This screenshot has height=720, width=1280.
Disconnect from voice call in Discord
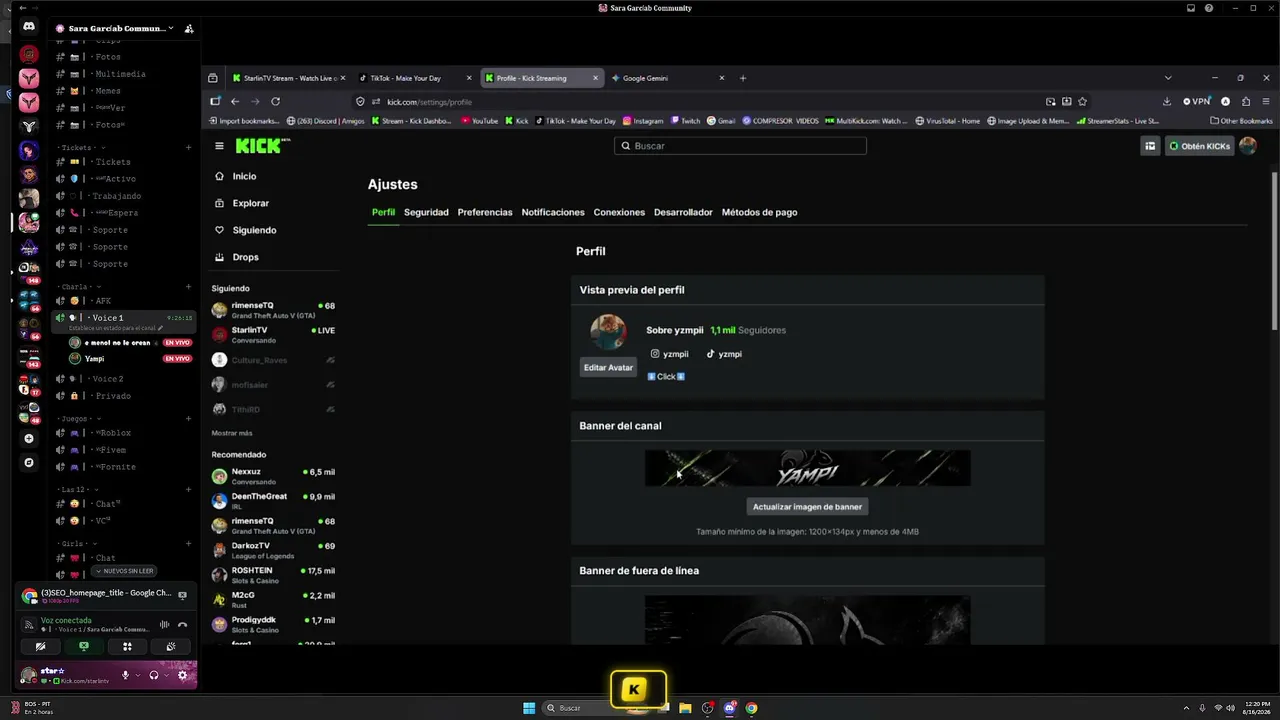tap(182, 625)
